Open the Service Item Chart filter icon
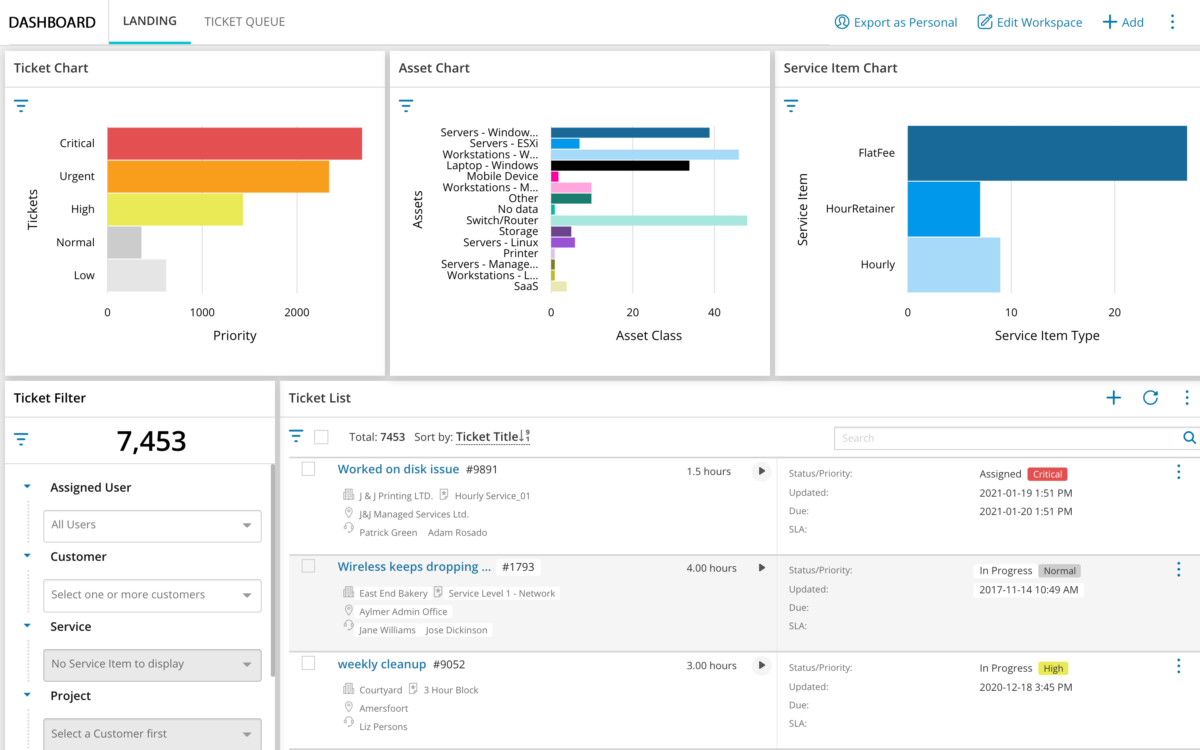The height and width of the screenshot is (750, 1200). pos(791,105)
